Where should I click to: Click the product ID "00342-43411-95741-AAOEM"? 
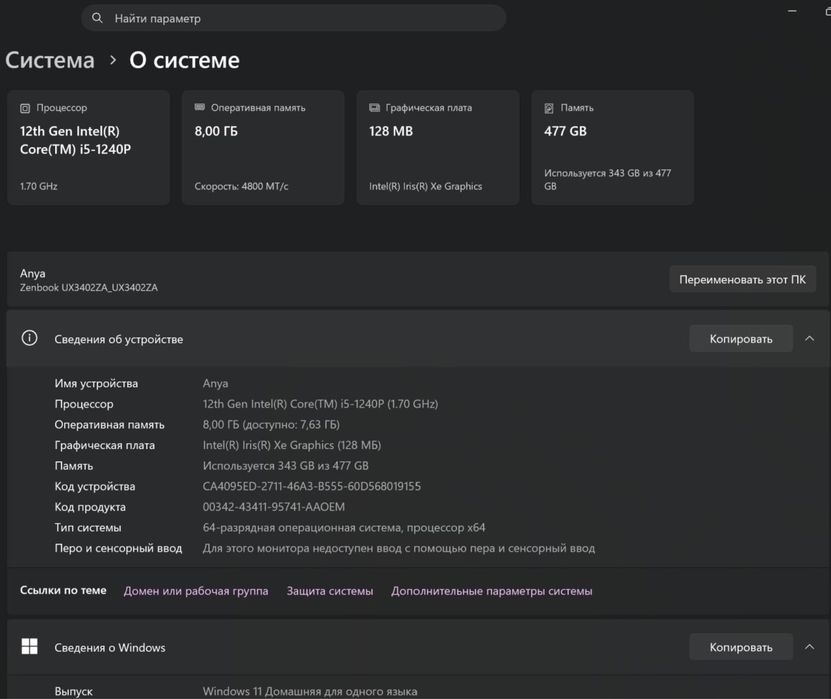(273, 507)
